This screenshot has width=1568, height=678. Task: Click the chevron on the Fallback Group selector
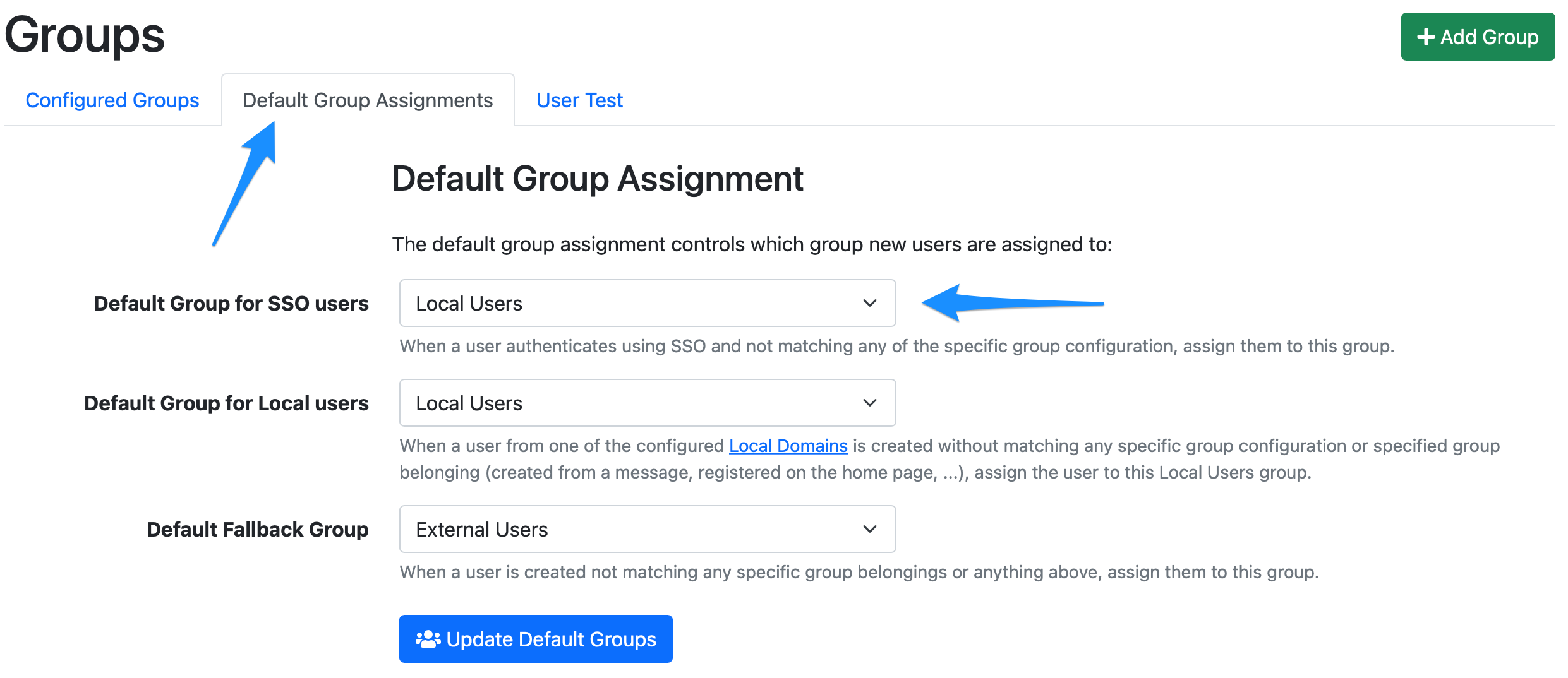871,529
